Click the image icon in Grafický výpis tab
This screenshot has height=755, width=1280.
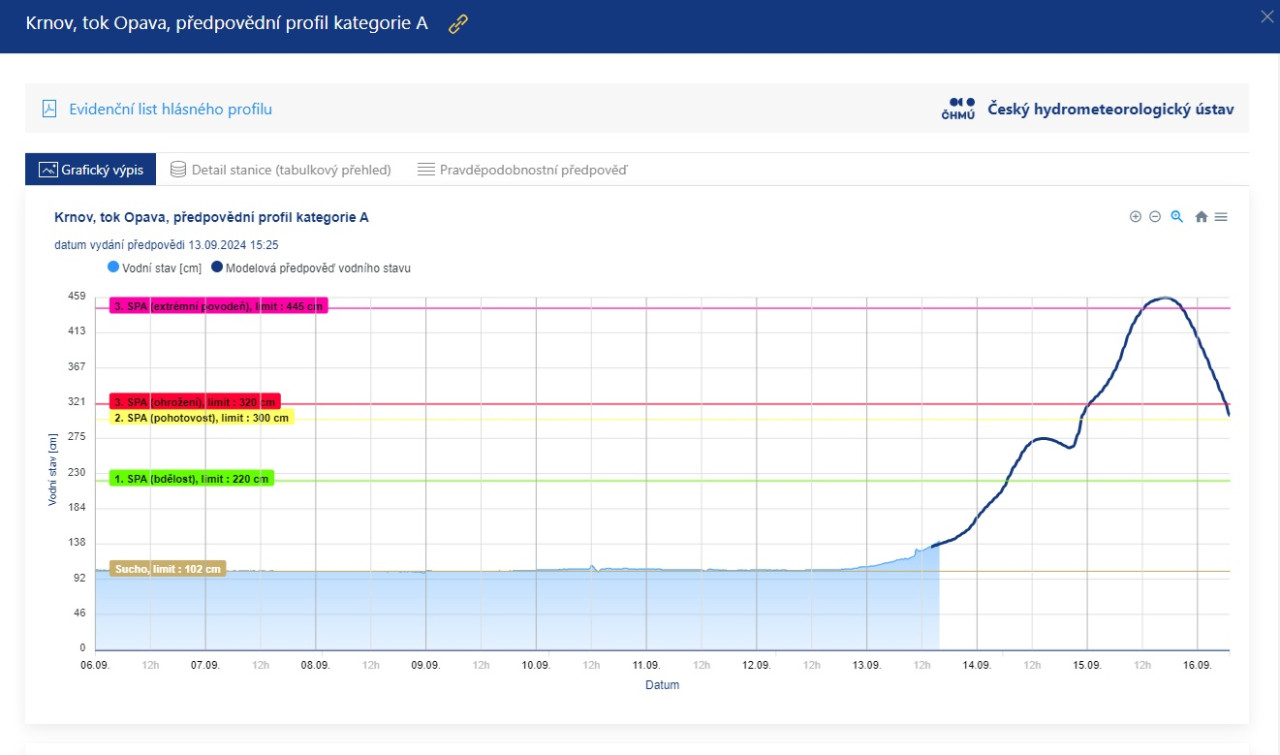[47, 170]
